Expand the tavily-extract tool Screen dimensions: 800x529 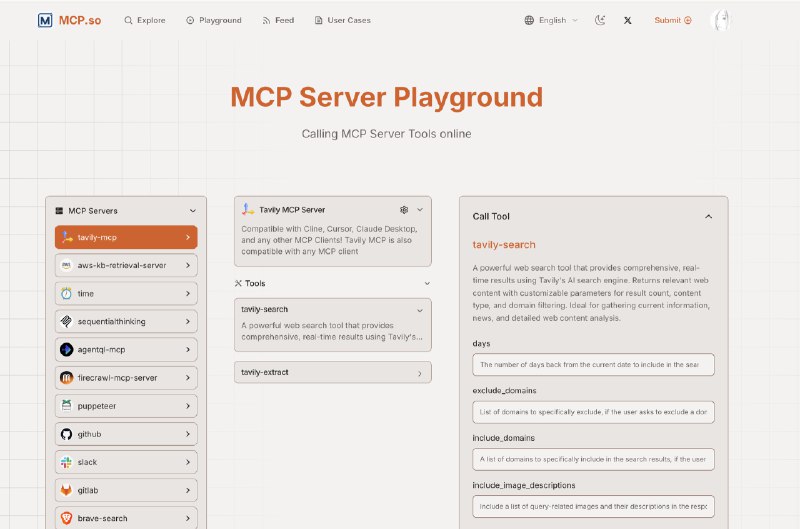click(x=333, y=372)
